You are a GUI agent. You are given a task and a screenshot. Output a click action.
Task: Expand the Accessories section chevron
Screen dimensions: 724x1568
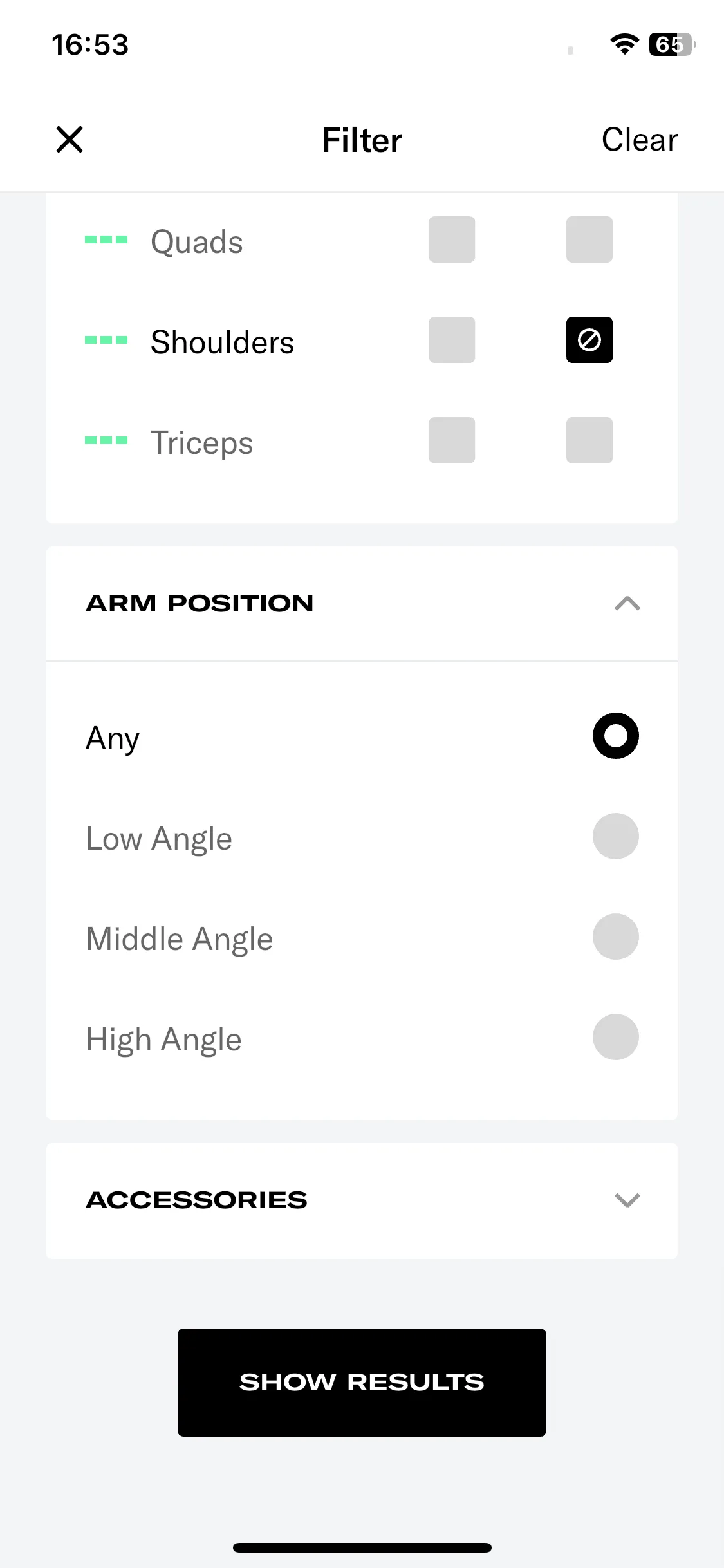(627, 1200)
